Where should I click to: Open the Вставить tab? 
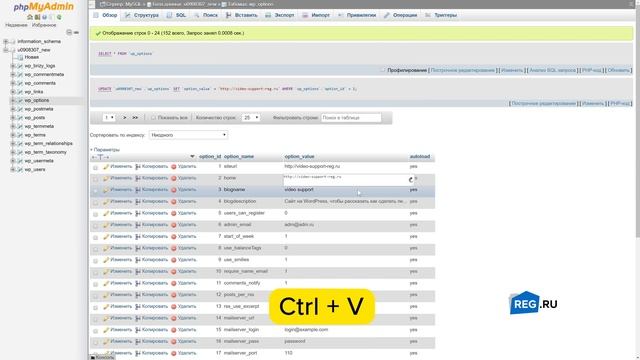(x=242, y=15)
